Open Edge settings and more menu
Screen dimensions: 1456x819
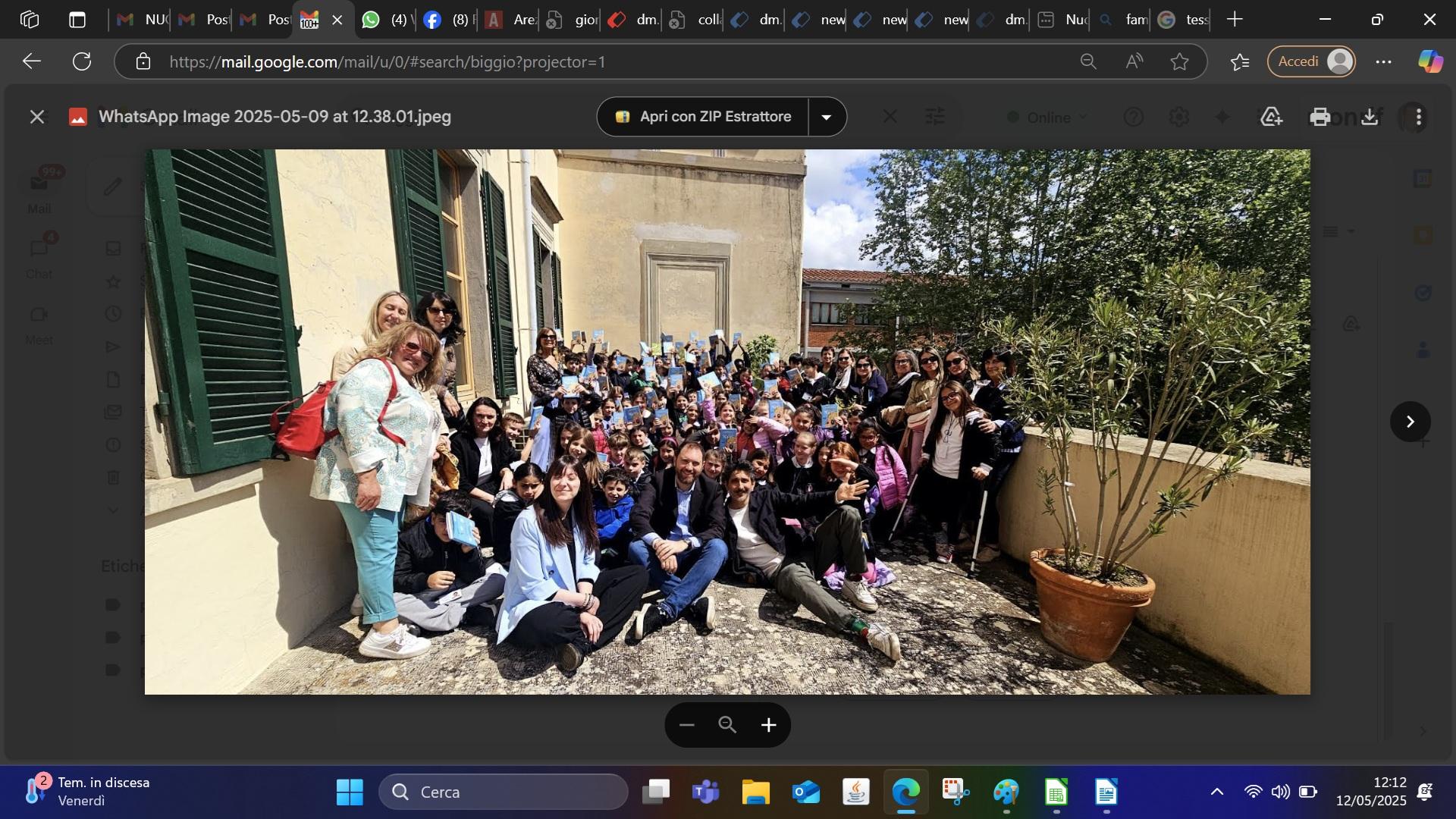click(x=1383, y=62)
